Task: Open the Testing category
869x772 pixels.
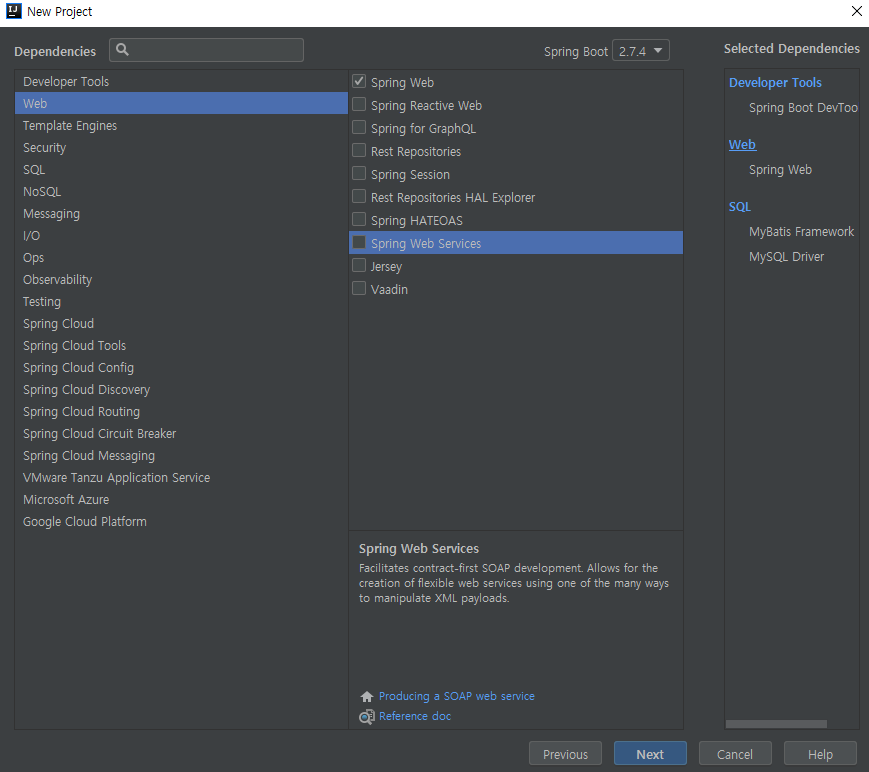Action: coord(181,301)
